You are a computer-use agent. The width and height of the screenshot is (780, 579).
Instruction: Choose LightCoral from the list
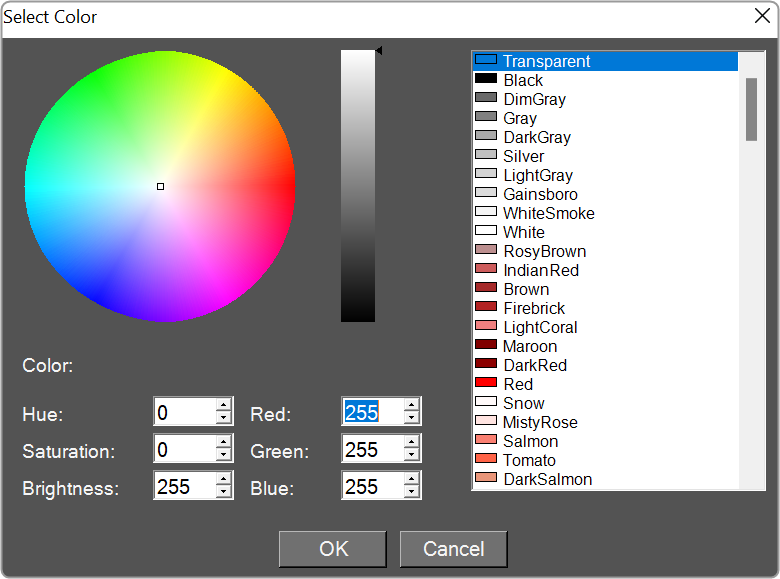(x=605, y=327)
